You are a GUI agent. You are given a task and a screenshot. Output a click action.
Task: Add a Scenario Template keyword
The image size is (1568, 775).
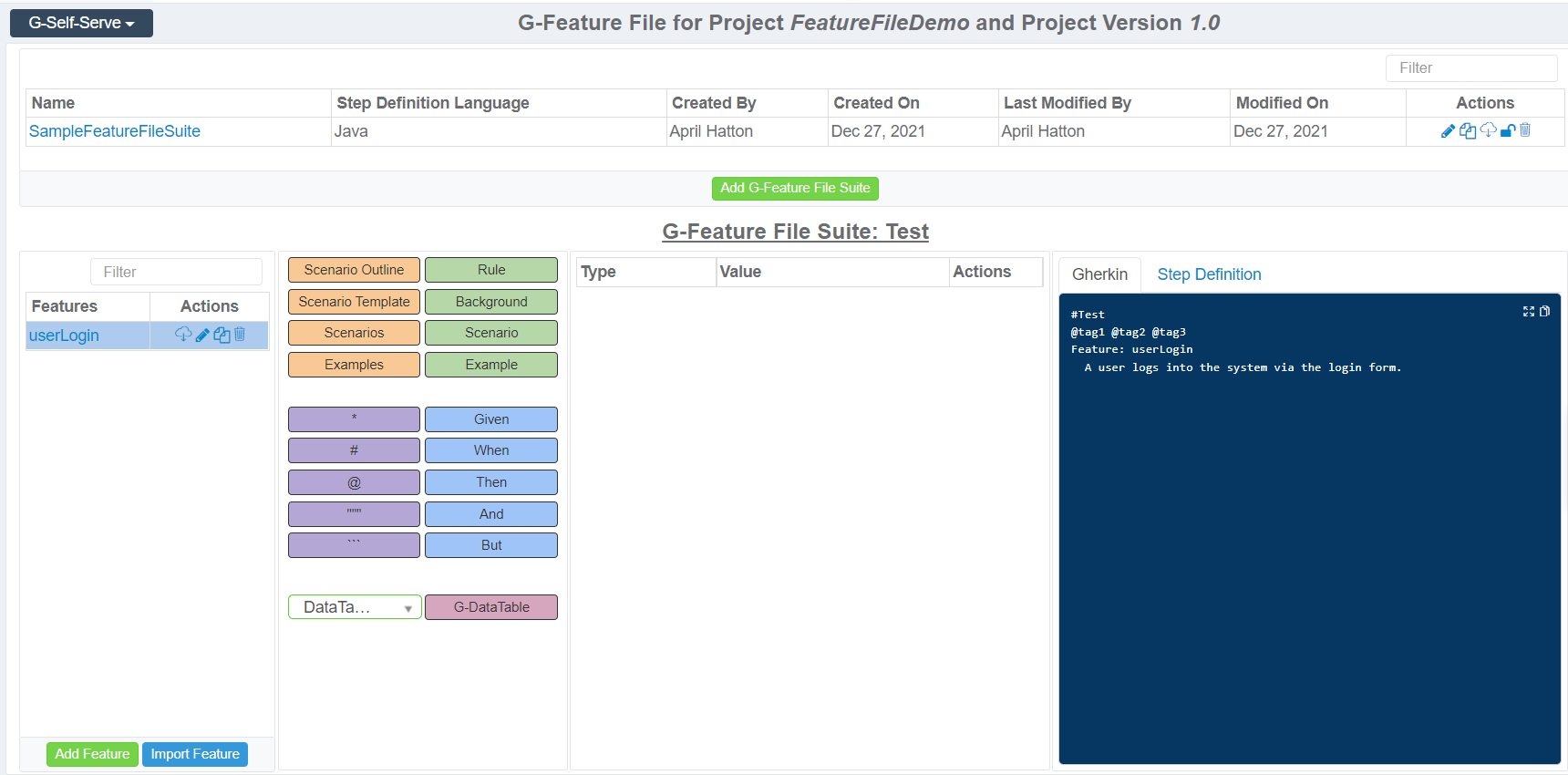coord(354,302)
